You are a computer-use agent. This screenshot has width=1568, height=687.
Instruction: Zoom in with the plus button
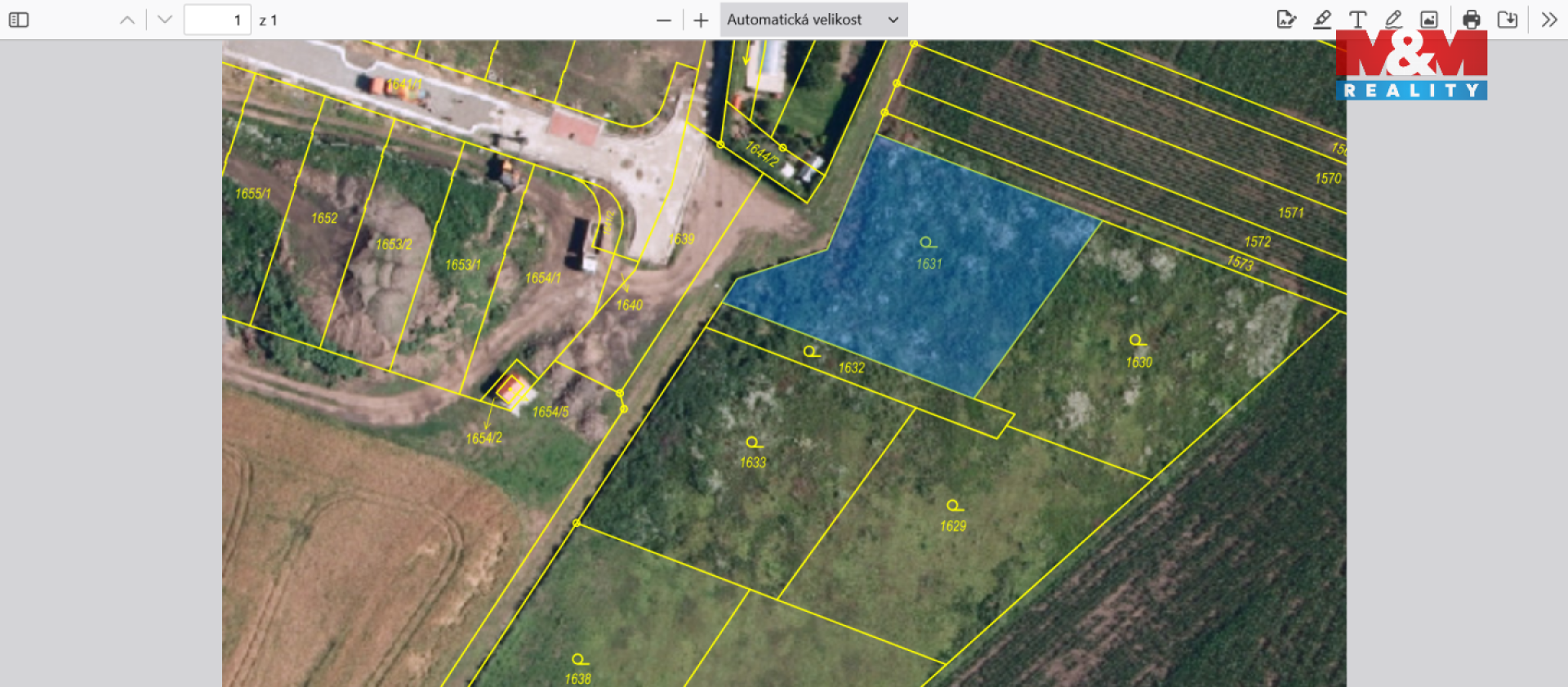pyautogui.click(x=701, y=20)
